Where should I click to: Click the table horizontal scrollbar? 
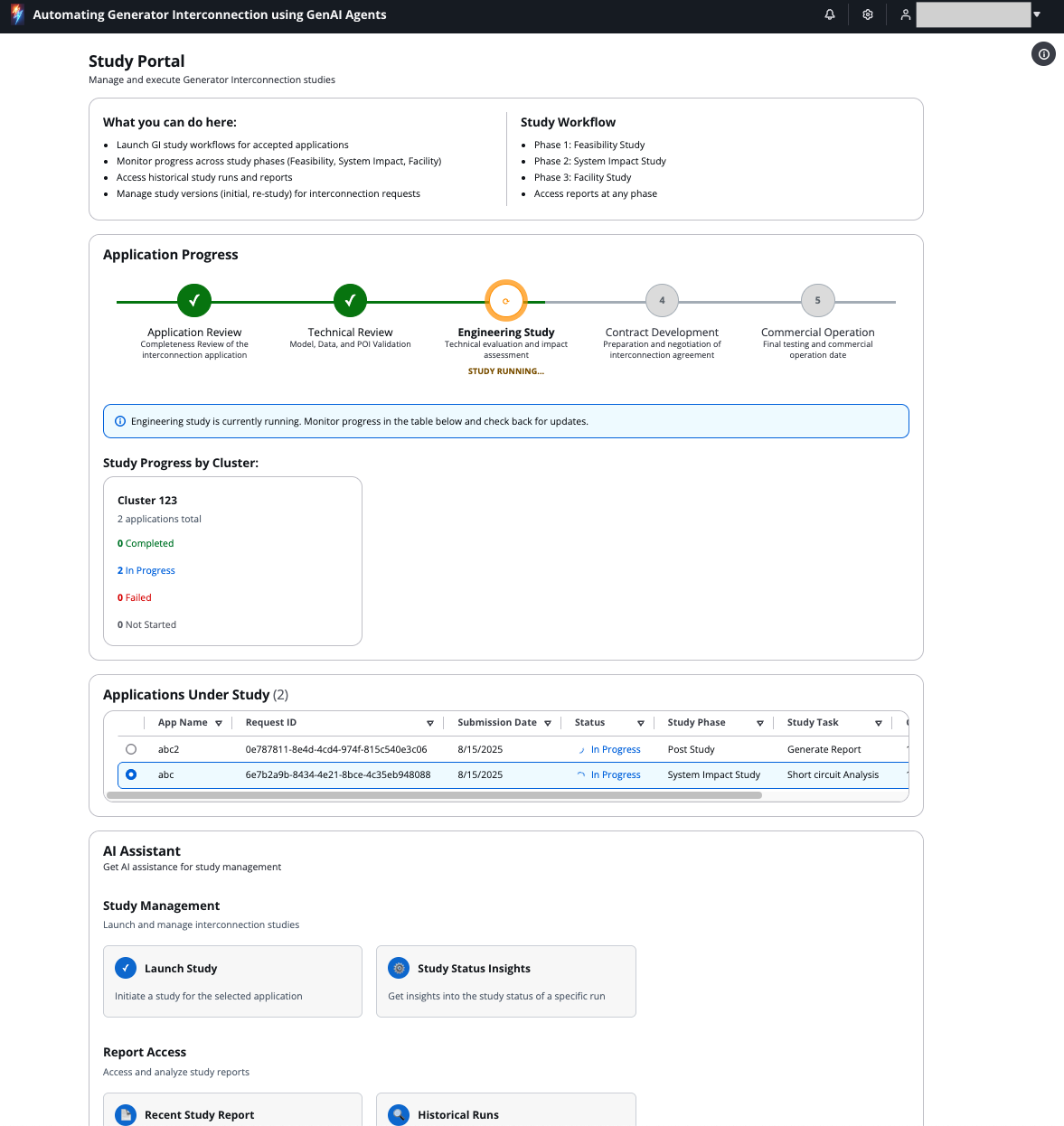pos(434,795)
